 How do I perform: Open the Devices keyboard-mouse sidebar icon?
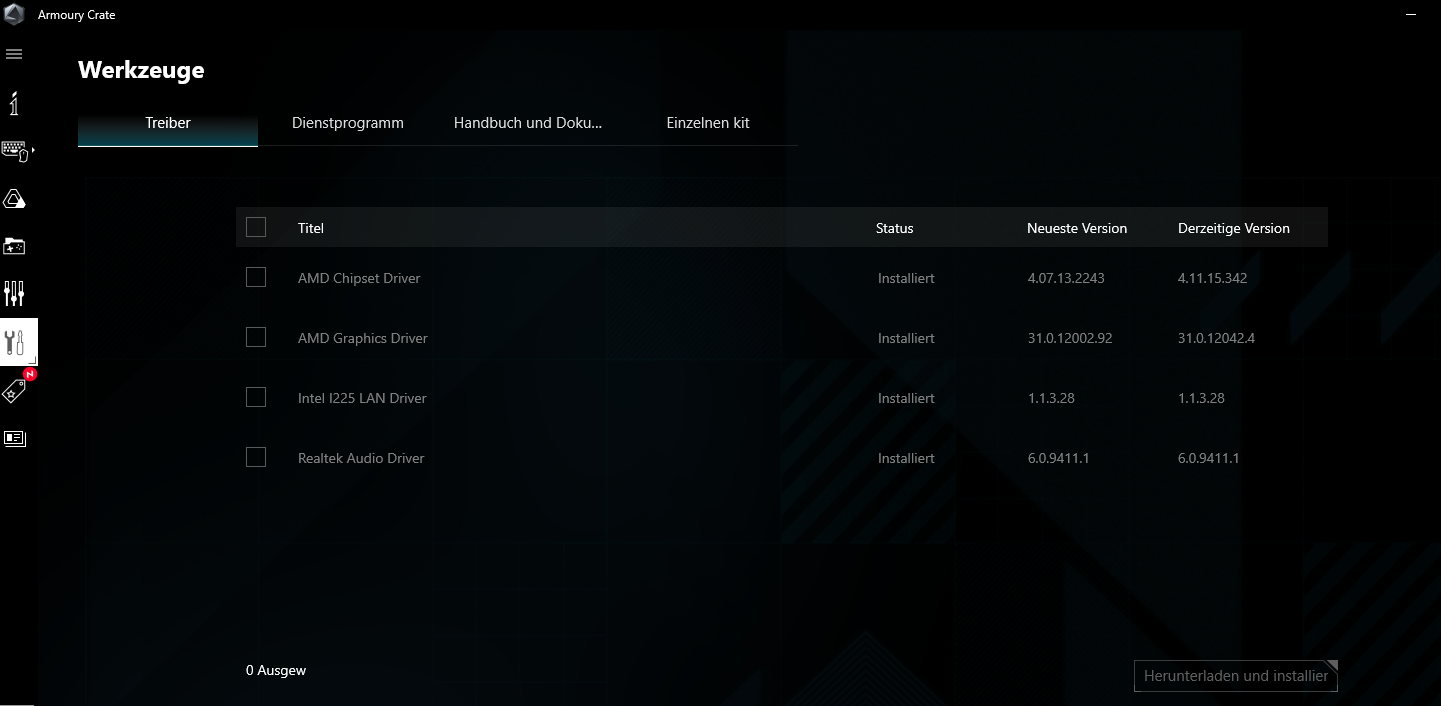pyautogui.click(x=16, y=151)
